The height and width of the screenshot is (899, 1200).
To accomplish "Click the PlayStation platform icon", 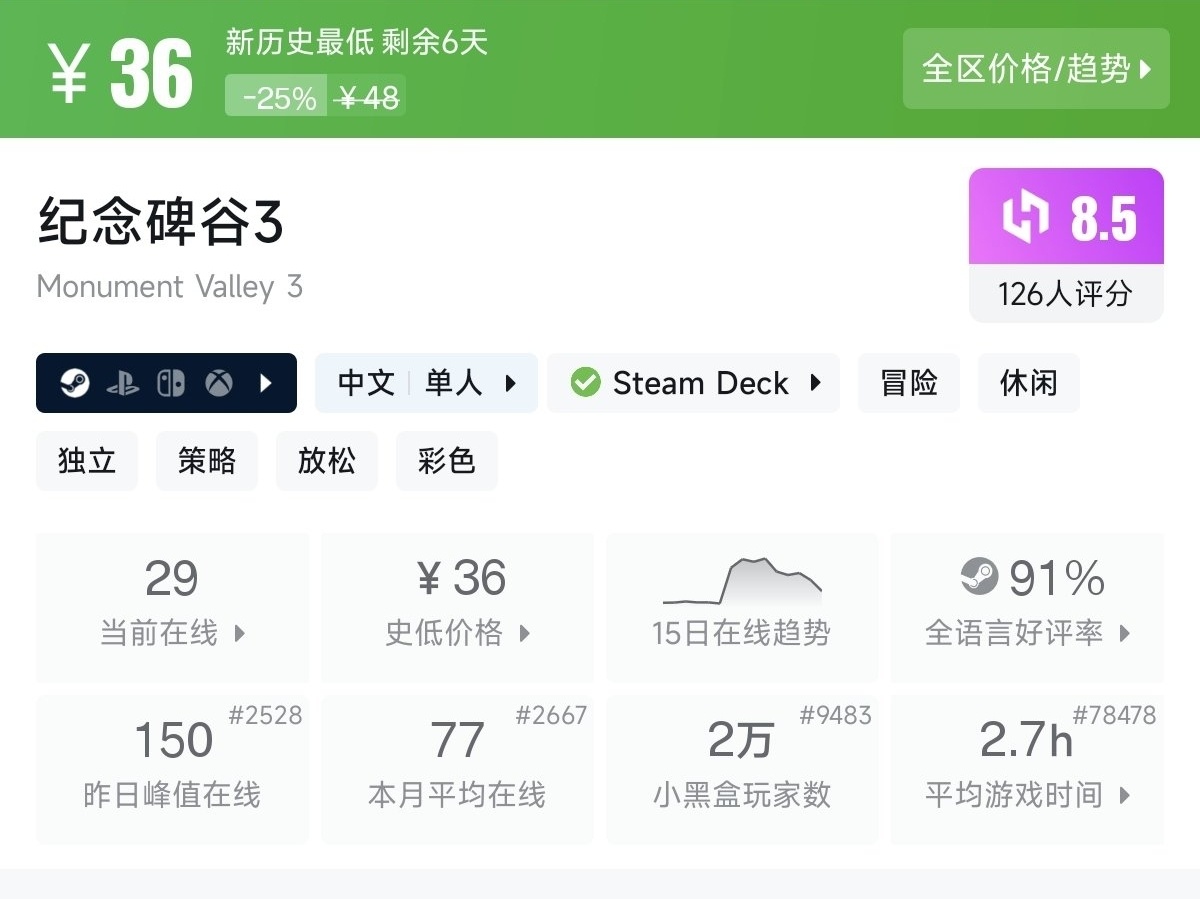I will pyautogui.click(x=123, y=383).
